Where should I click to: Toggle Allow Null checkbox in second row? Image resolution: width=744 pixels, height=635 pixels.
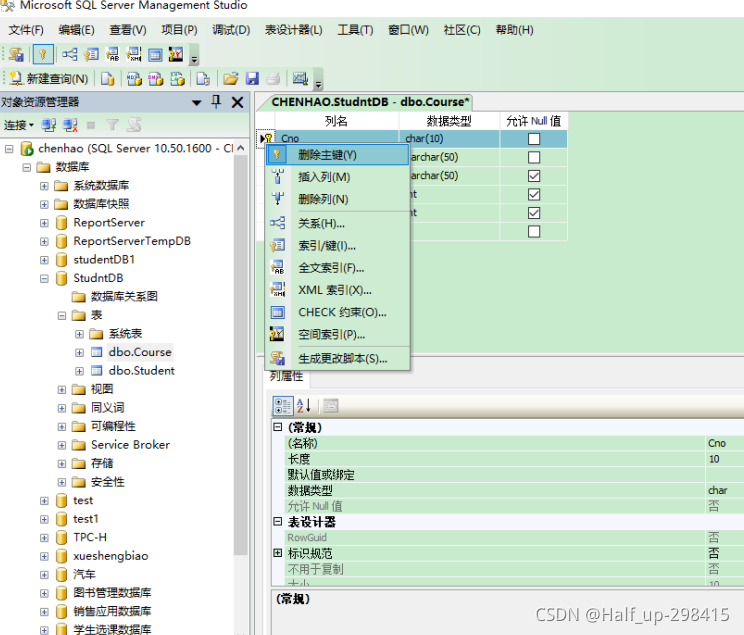(534, 157)
